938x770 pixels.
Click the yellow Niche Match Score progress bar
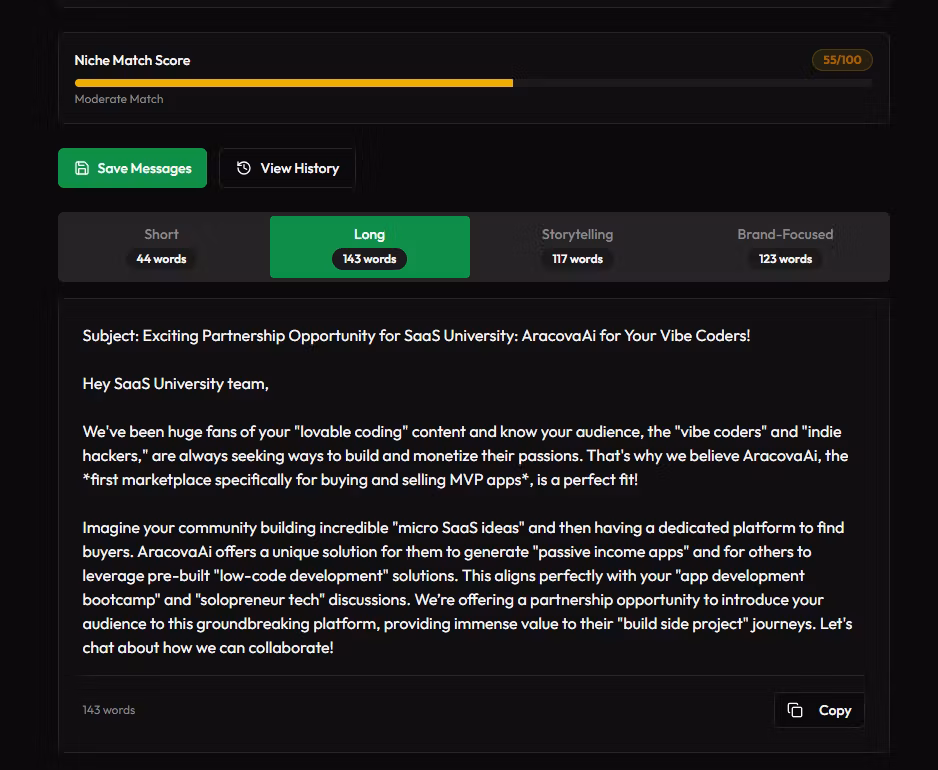click(293, 83)
